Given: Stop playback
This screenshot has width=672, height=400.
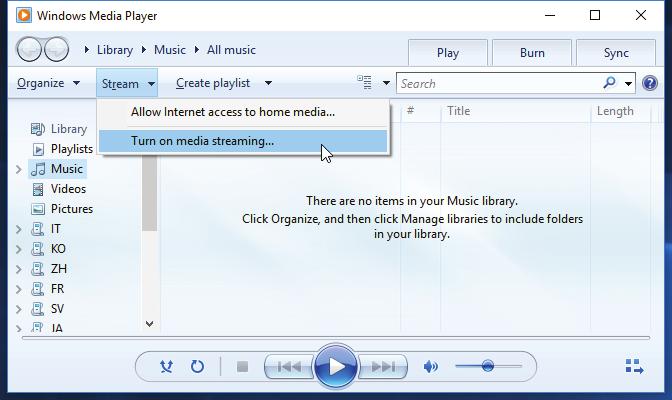Looking at the screenshot, I should 243,367.
